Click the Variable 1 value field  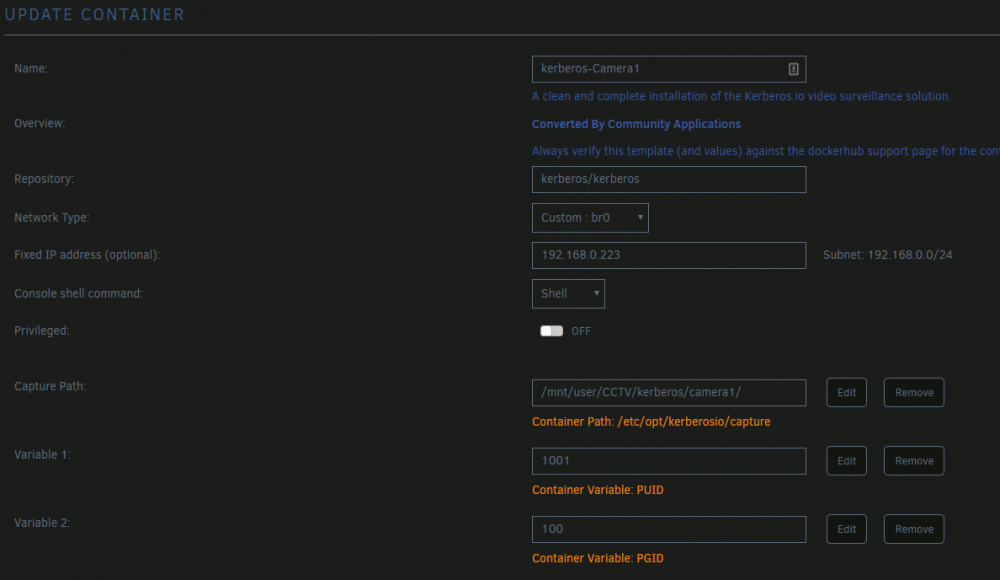pos(668,461)
